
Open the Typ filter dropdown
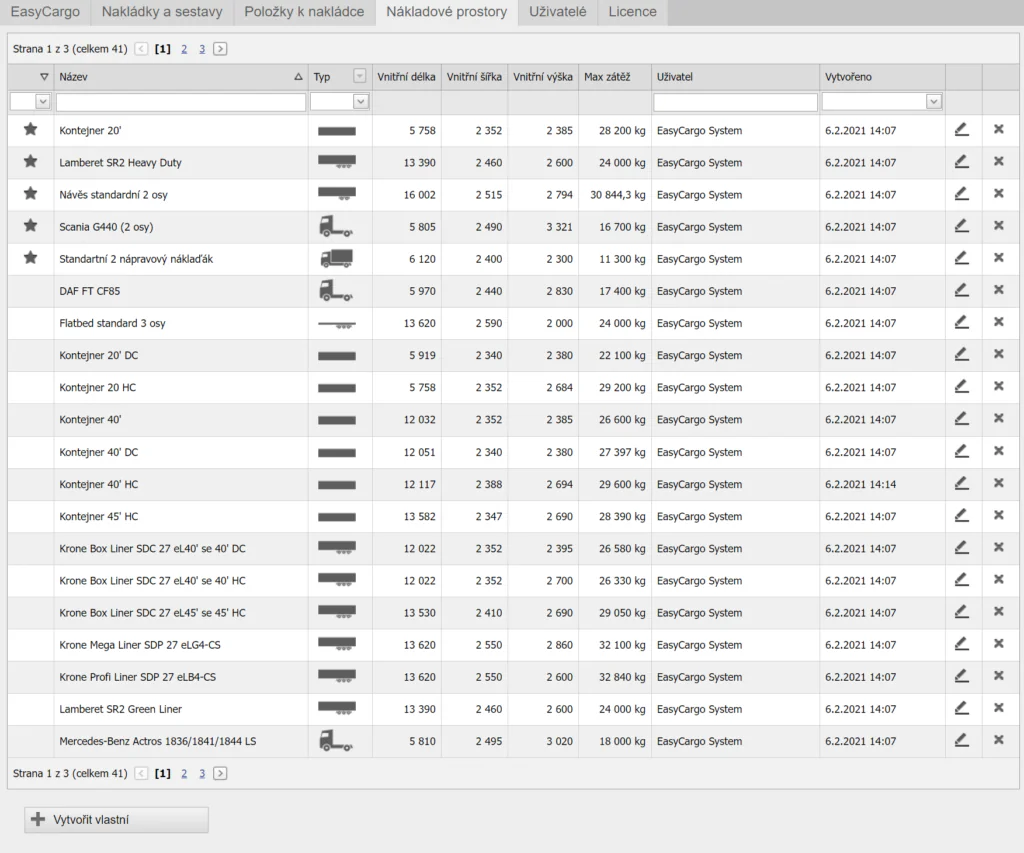[360, 102]
